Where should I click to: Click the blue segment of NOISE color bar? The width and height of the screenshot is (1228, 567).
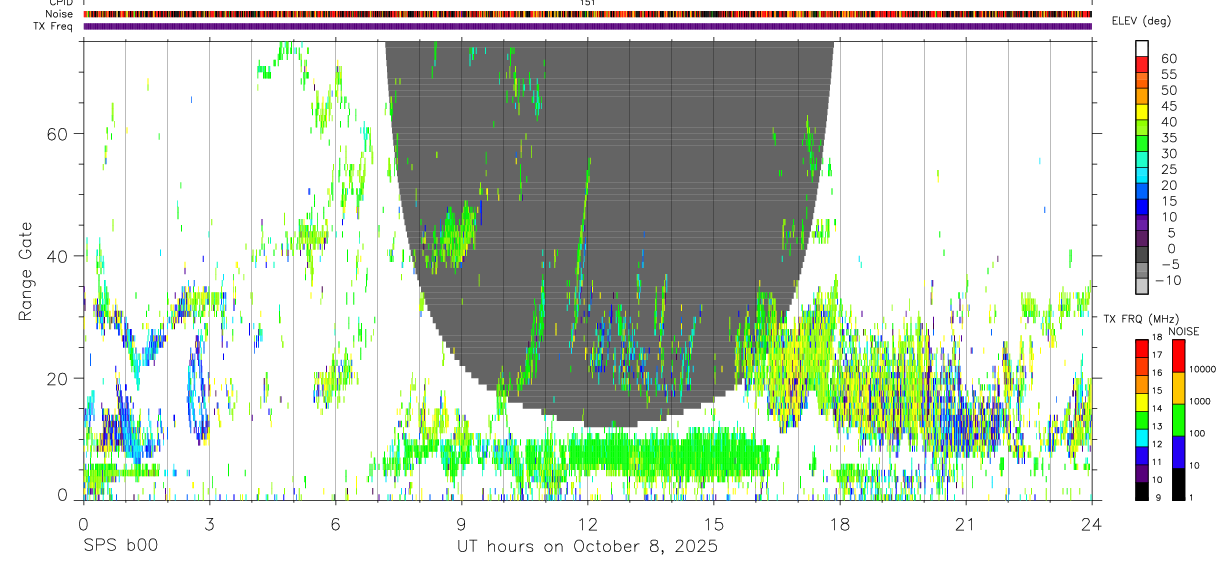(1177, 452)
